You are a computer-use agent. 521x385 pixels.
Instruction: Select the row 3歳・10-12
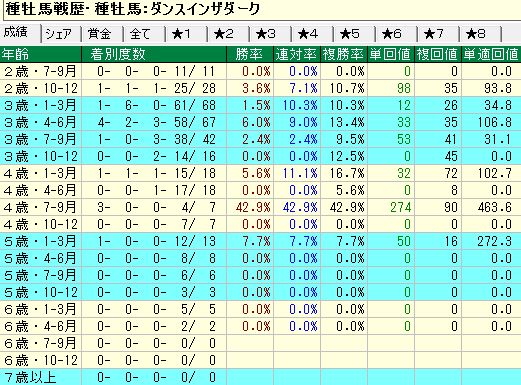(260, 156)
